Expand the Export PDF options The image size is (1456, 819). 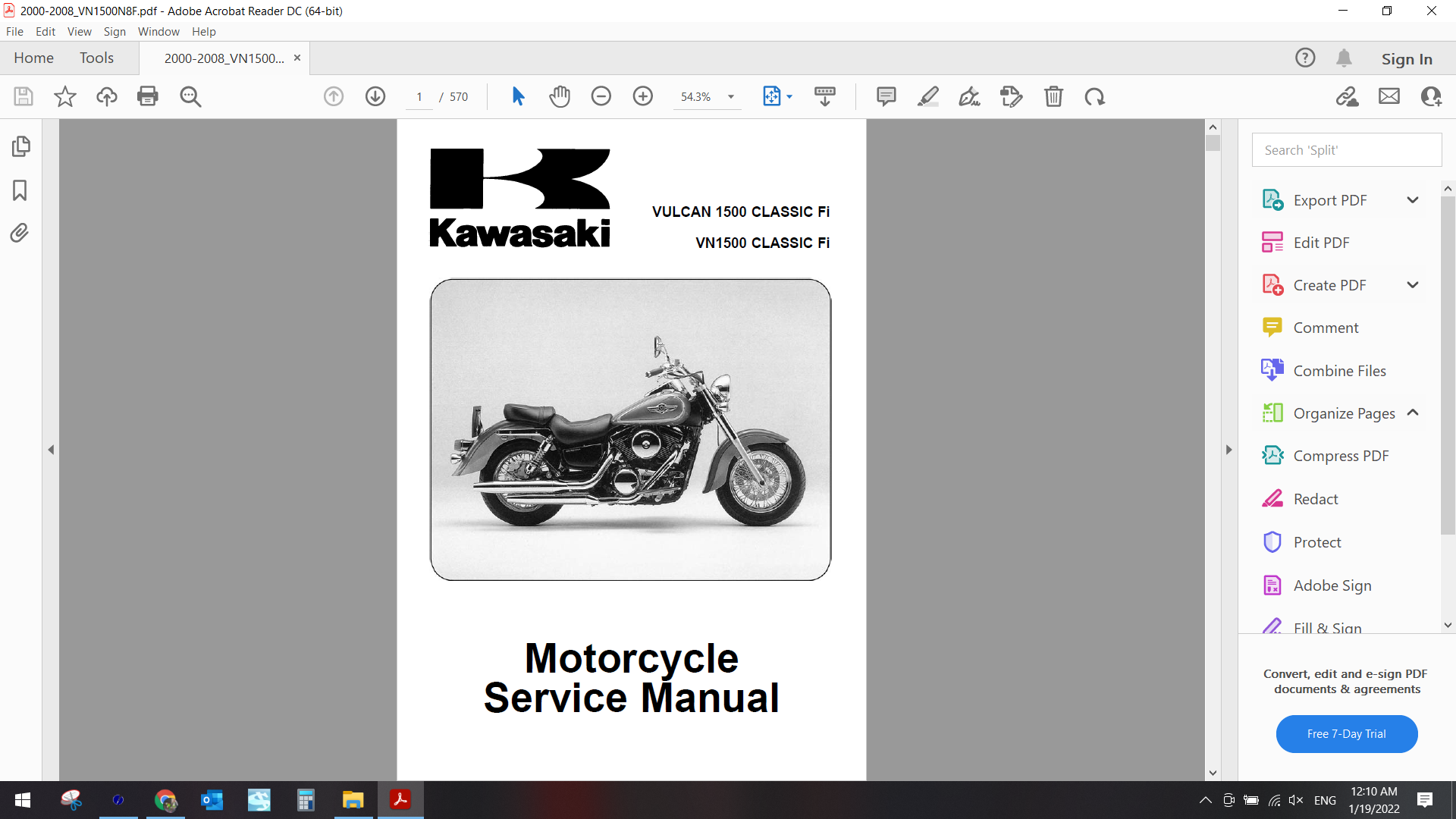(1413, 200)
